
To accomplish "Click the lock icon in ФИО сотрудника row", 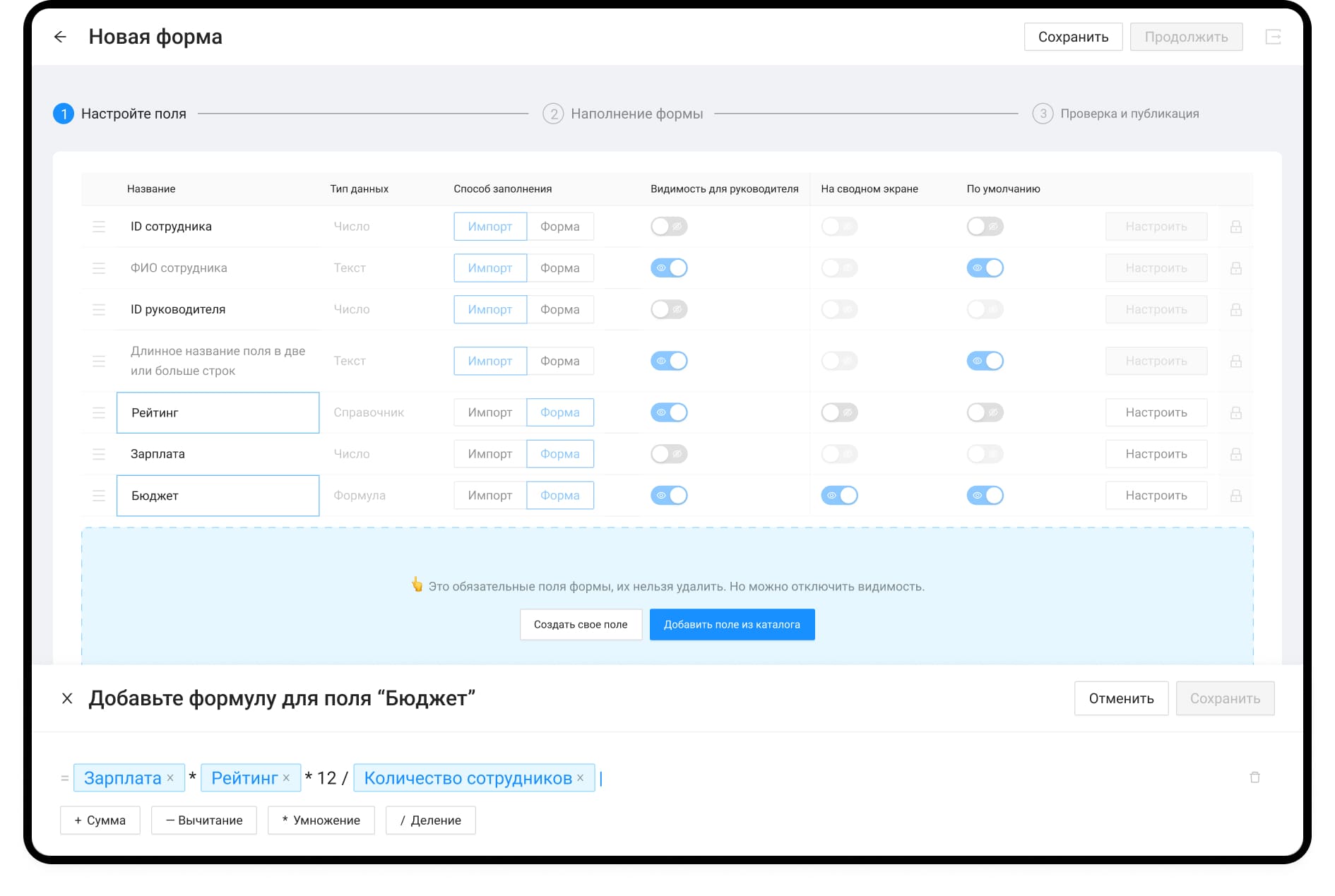I will pyautogui.click(x=1236, y=268).
